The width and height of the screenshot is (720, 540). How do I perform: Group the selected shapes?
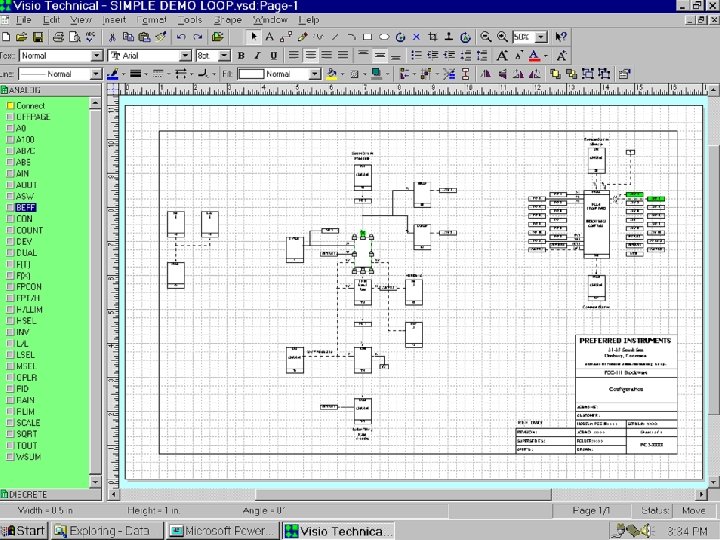tap(588, 74)
